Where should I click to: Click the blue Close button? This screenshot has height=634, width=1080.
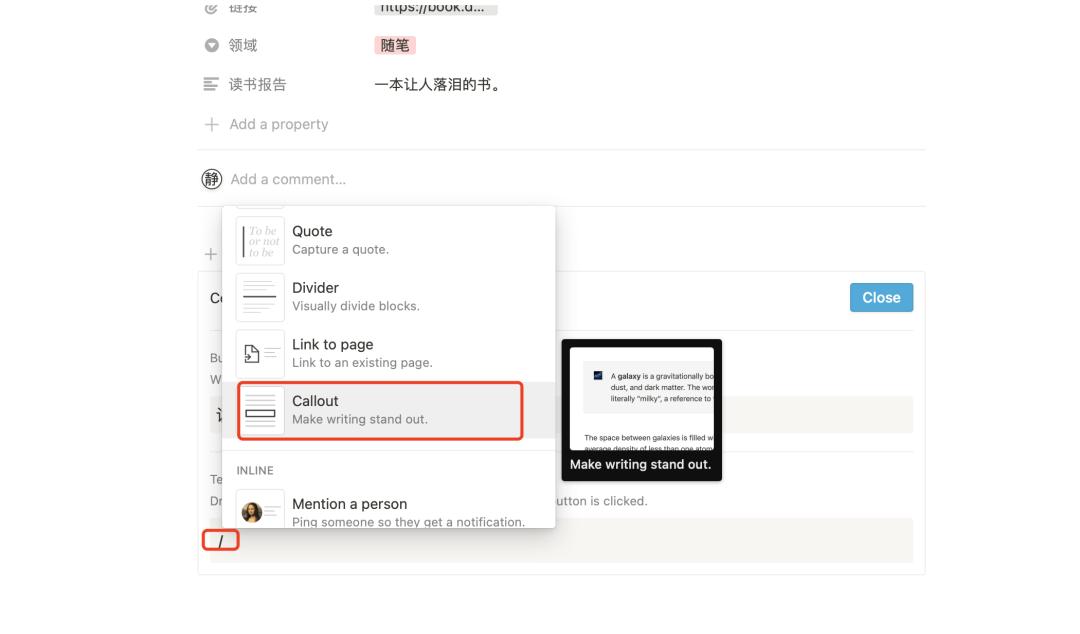(881, 297)
